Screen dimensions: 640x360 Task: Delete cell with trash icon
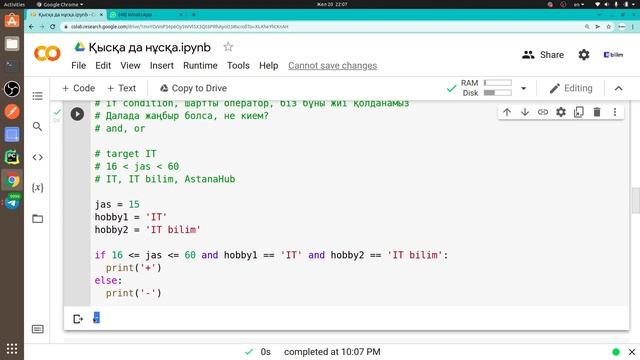click(597, 112)
